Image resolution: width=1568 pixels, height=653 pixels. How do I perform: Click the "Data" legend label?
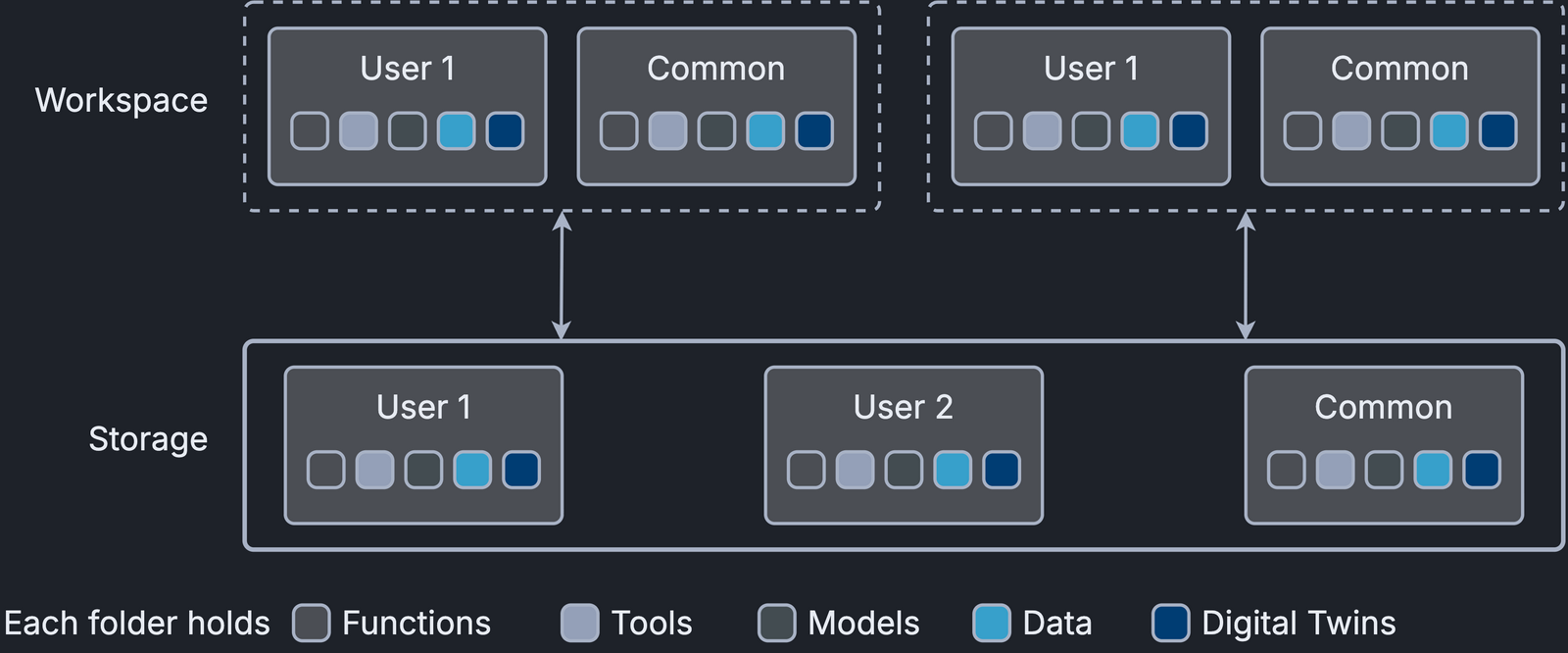pos(1057,623)
